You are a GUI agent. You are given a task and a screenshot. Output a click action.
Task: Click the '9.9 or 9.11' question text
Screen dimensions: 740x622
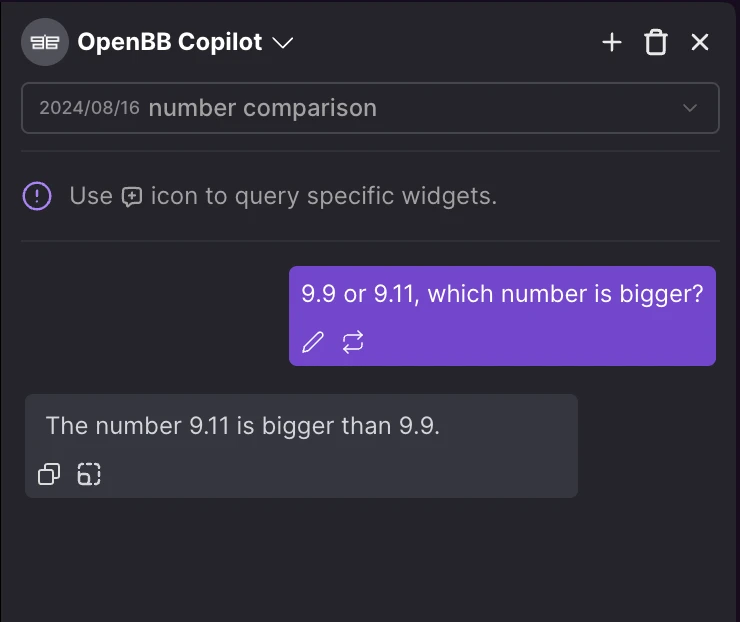pyautogui.click(x=502, y=294)
